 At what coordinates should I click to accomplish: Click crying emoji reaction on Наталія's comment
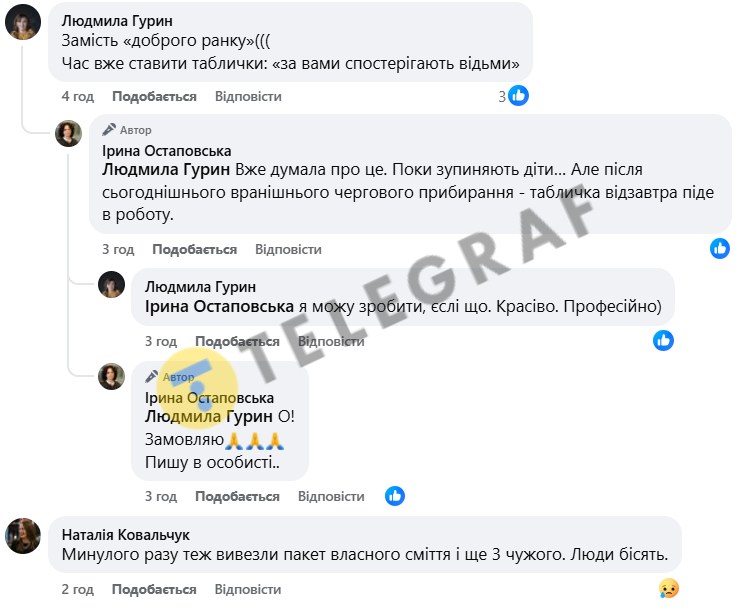[x=669, y=588]
